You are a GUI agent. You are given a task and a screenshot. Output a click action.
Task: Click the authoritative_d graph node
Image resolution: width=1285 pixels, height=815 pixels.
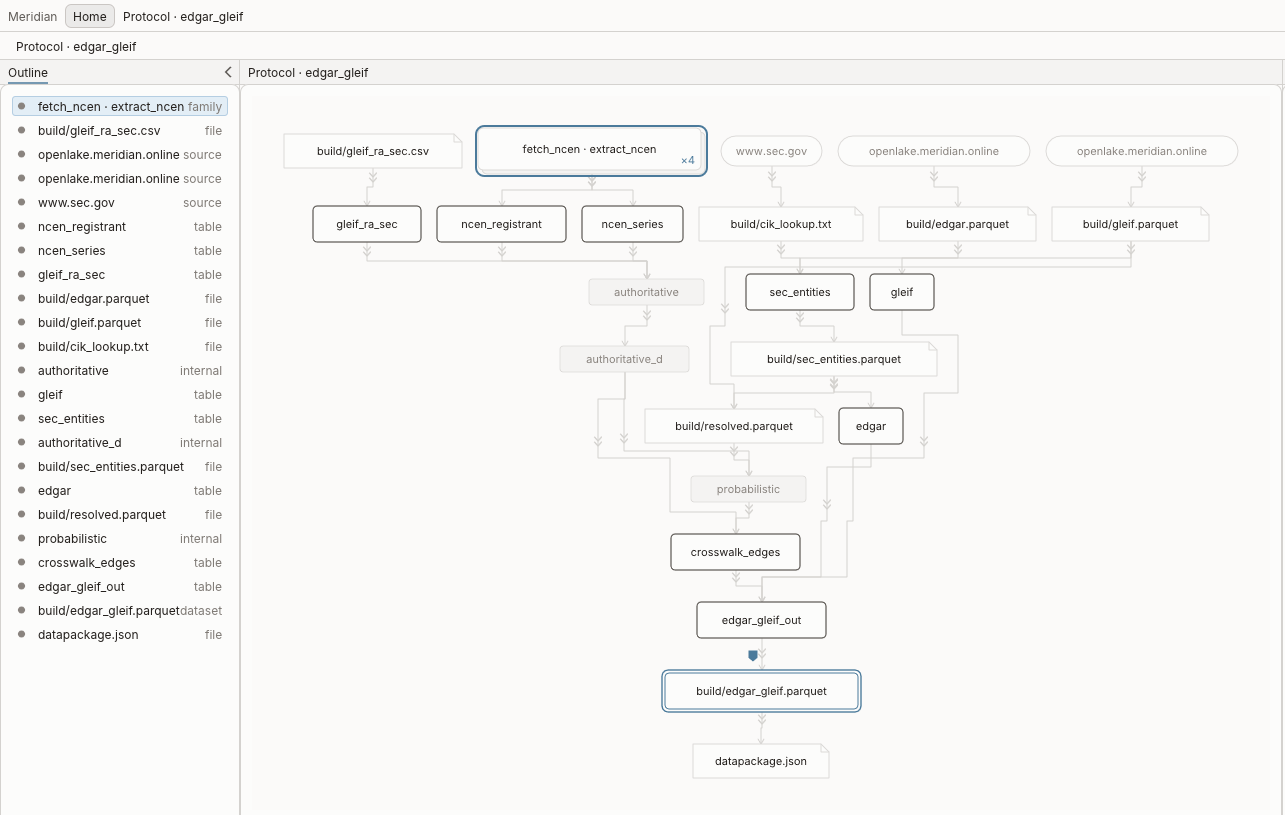coord(624,359)
